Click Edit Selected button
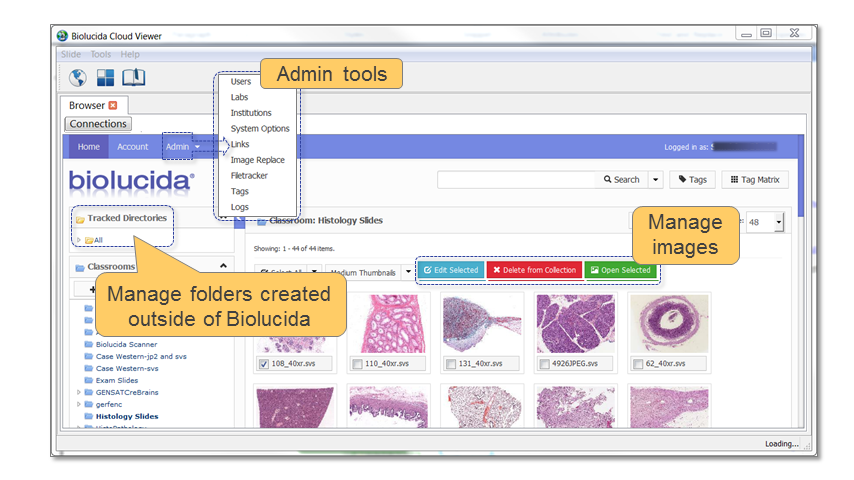The image size is (854, 480). tap(451, 270)
